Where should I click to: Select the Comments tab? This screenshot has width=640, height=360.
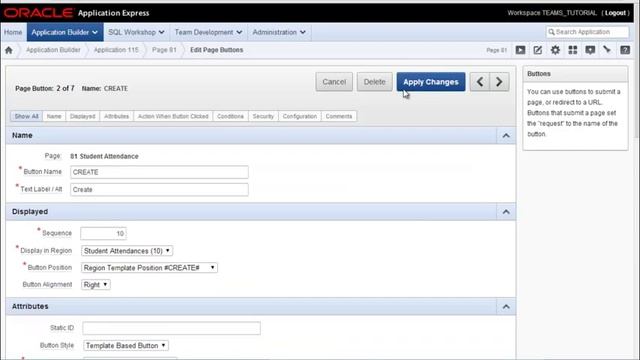tap(339, 116)
